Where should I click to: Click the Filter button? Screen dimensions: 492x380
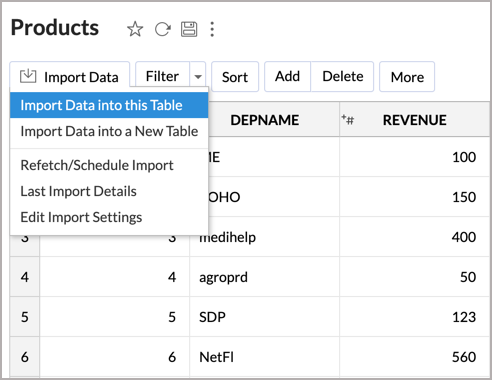coord(162,77)
